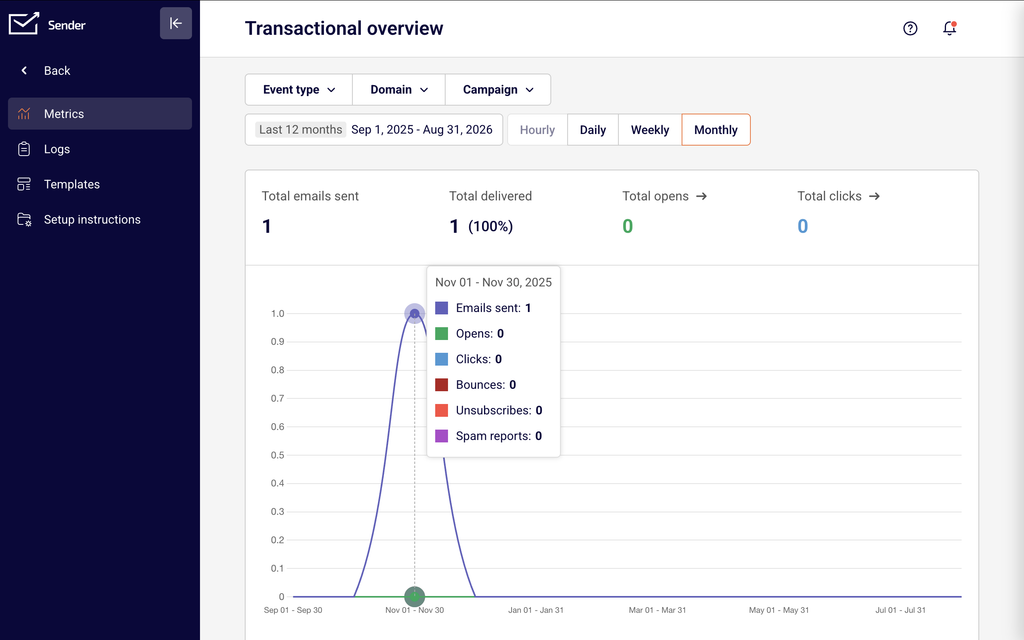
Task: Click arrow next to Total clicks
Action: (874, 196)
